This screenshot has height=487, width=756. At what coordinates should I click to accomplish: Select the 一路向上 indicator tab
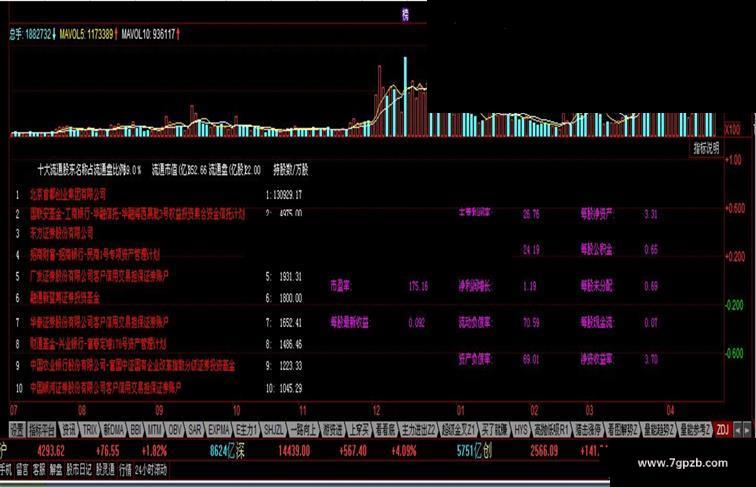click(304, 430)
